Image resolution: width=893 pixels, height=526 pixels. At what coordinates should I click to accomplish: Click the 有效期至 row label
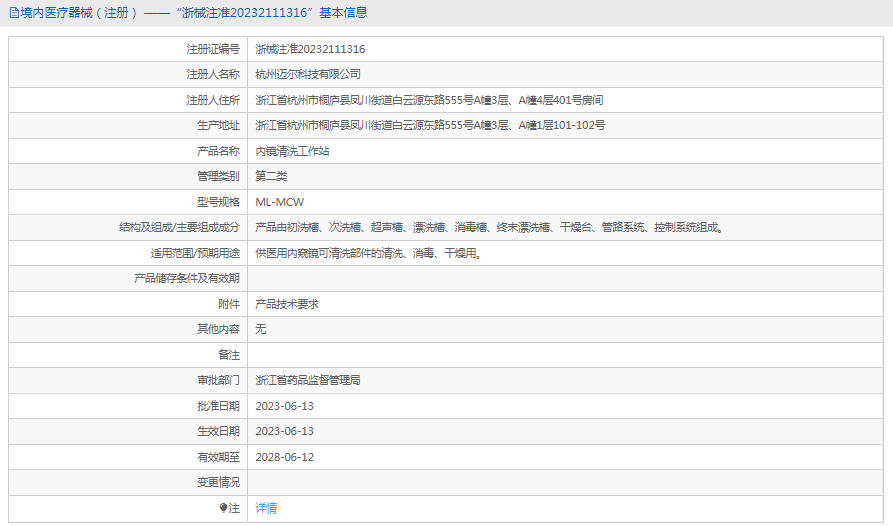[x=218, y=457]
